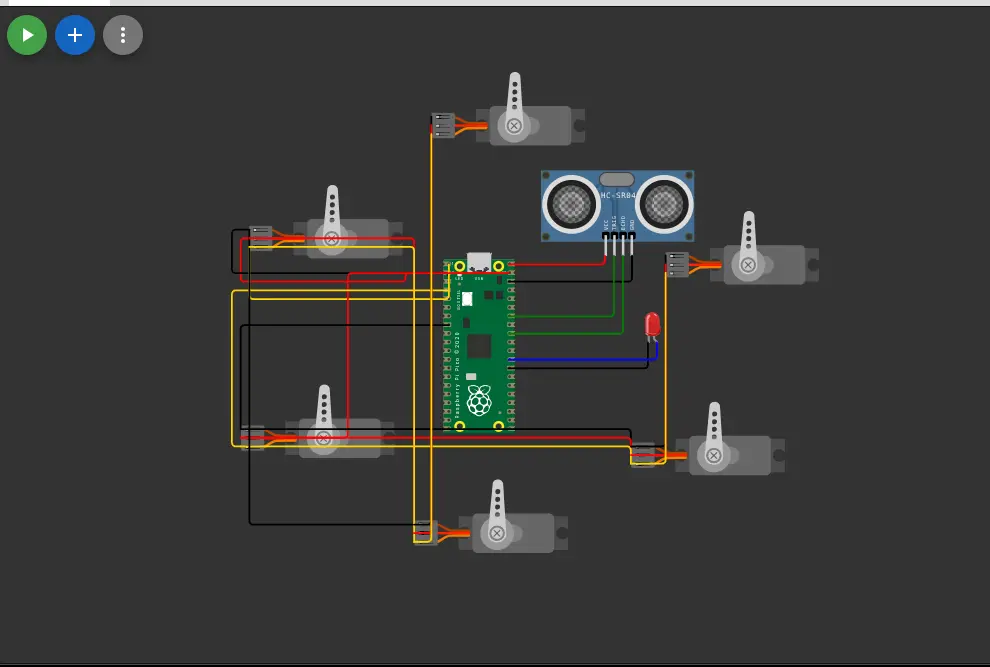Open the add part dialog with the plus button
This screenshot has width=990, height=667.
point(75,34)
